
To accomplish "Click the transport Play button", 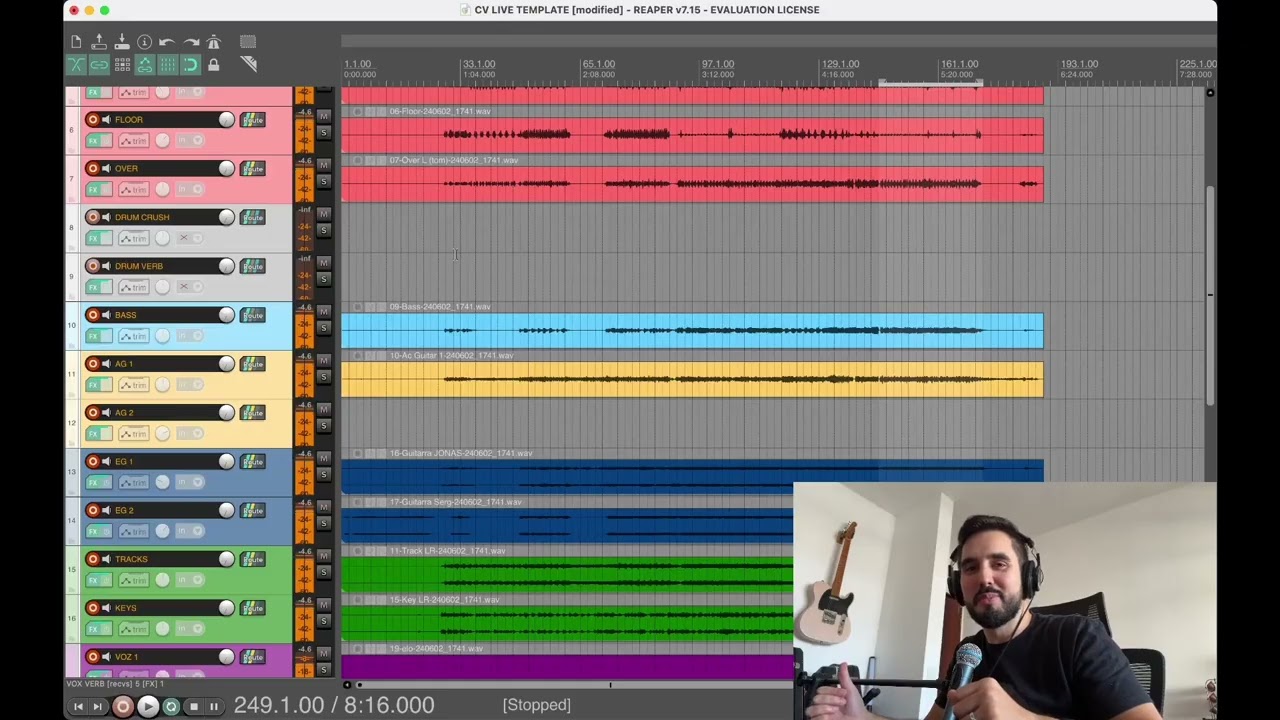I will coord(147,706).
